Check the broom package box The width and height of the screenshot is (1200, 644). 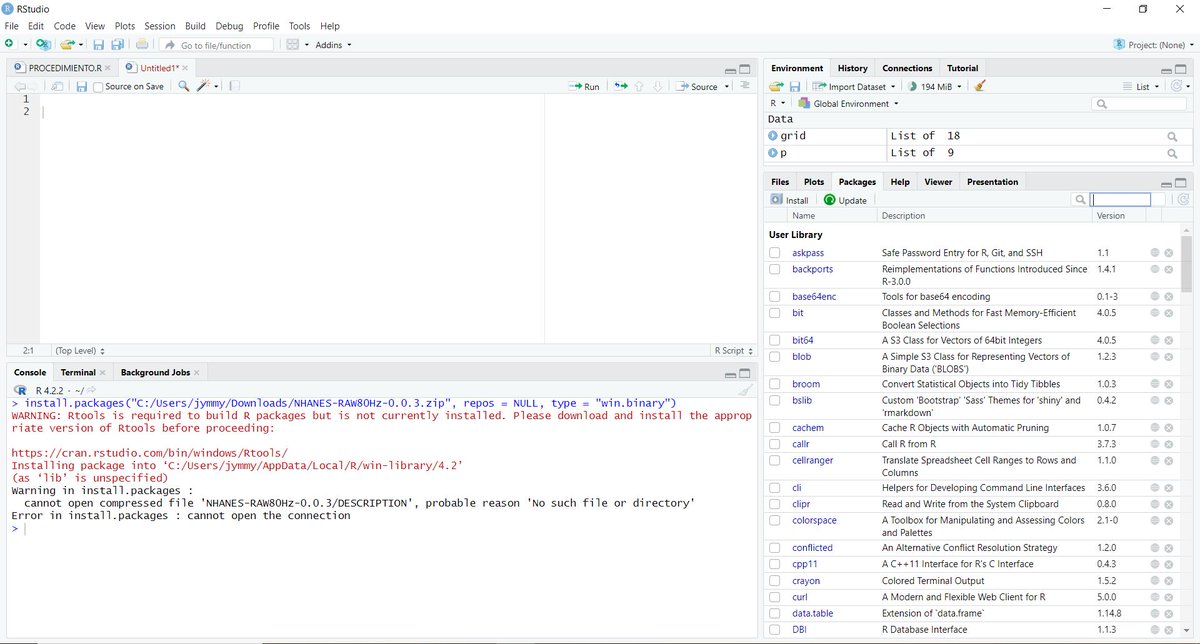tap(775, 384)
